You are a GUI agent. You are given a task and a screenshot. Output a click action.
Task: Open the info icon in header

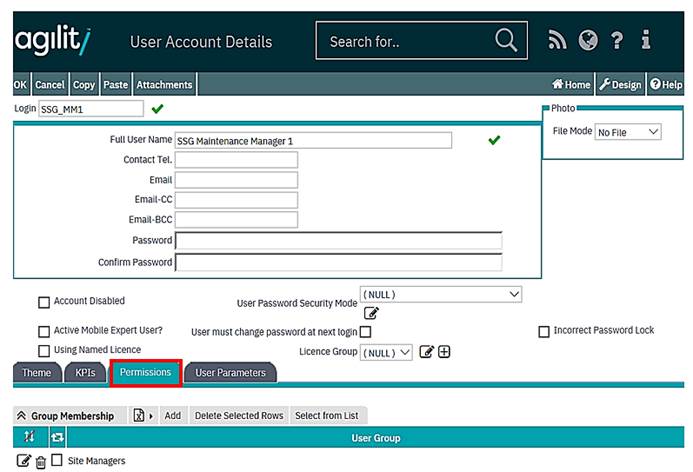(x=646, y=41)
